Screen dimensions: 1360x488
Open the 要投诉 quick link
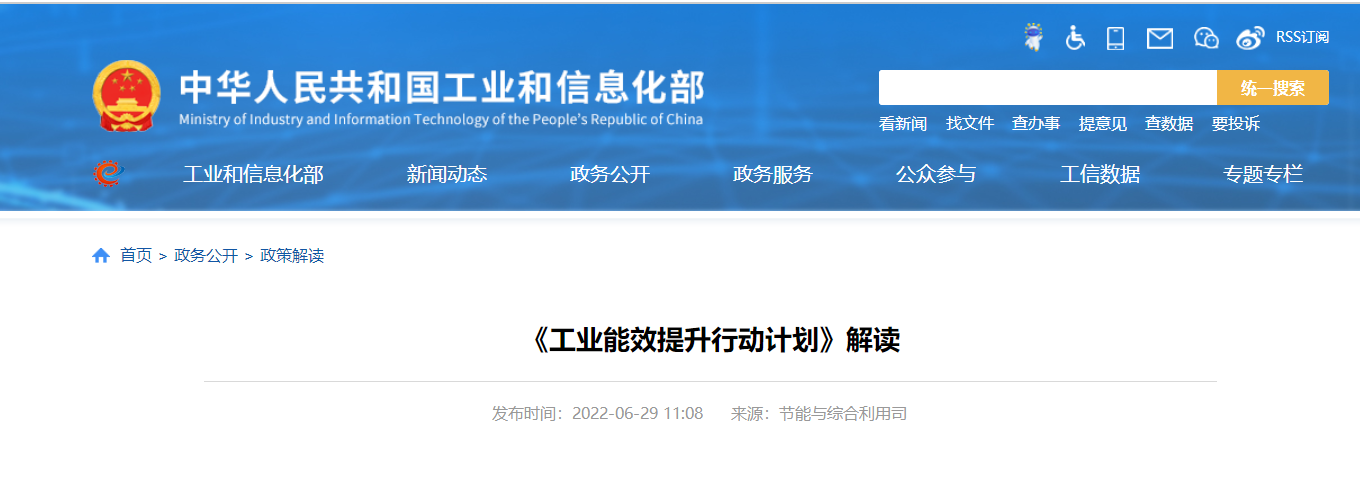(x=1236, y=124)
